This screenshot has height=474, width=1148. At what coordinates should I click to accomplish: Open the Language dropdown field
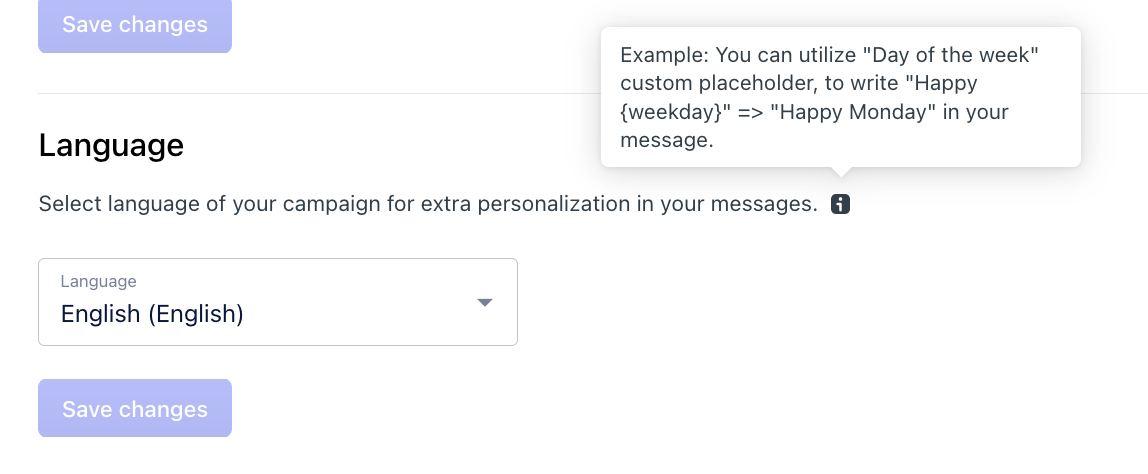(x=278, y=302)
